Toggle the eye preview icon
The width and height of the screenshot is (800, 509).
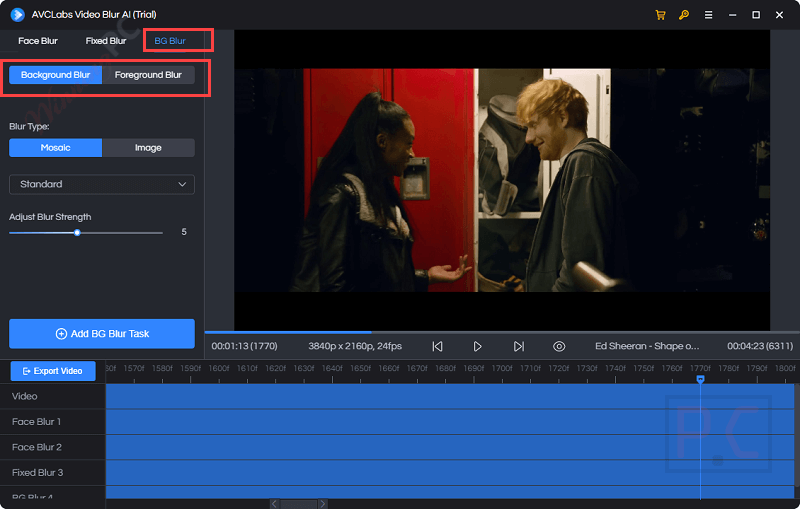point(559,346)
